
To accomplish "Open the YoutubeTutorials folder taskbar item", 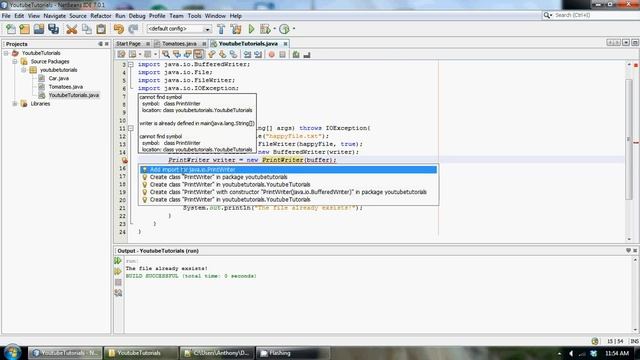I will pos(140,353).
